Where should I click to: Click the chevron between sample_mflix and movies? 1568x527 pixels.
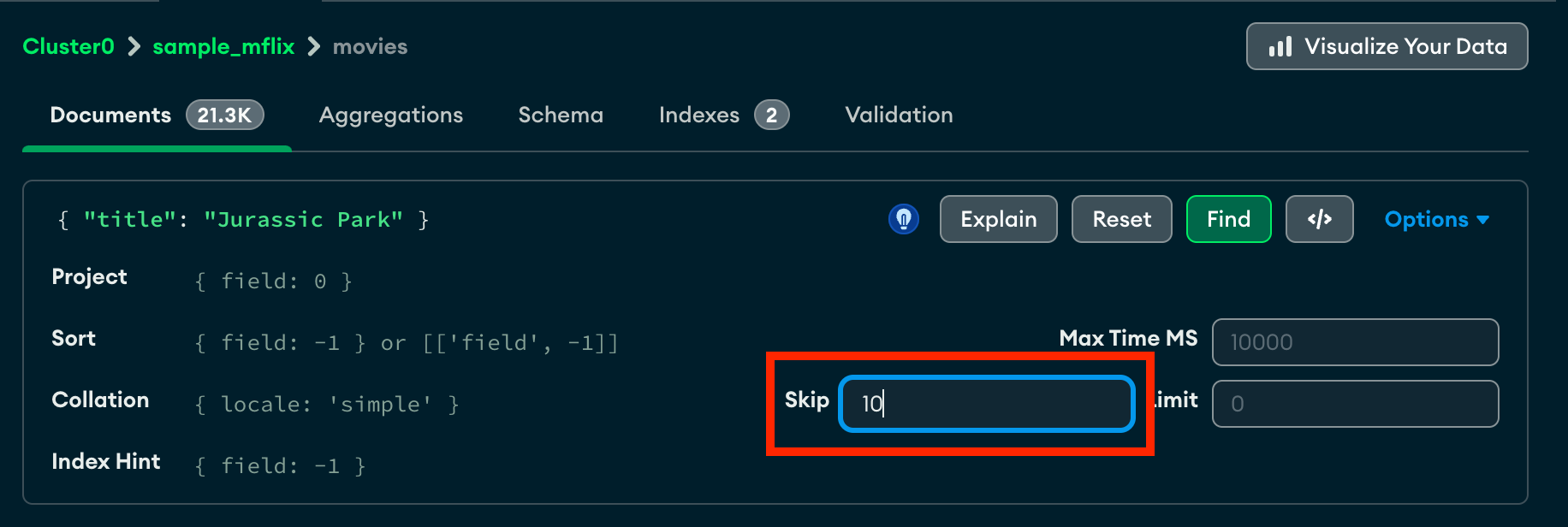[312, 46]
